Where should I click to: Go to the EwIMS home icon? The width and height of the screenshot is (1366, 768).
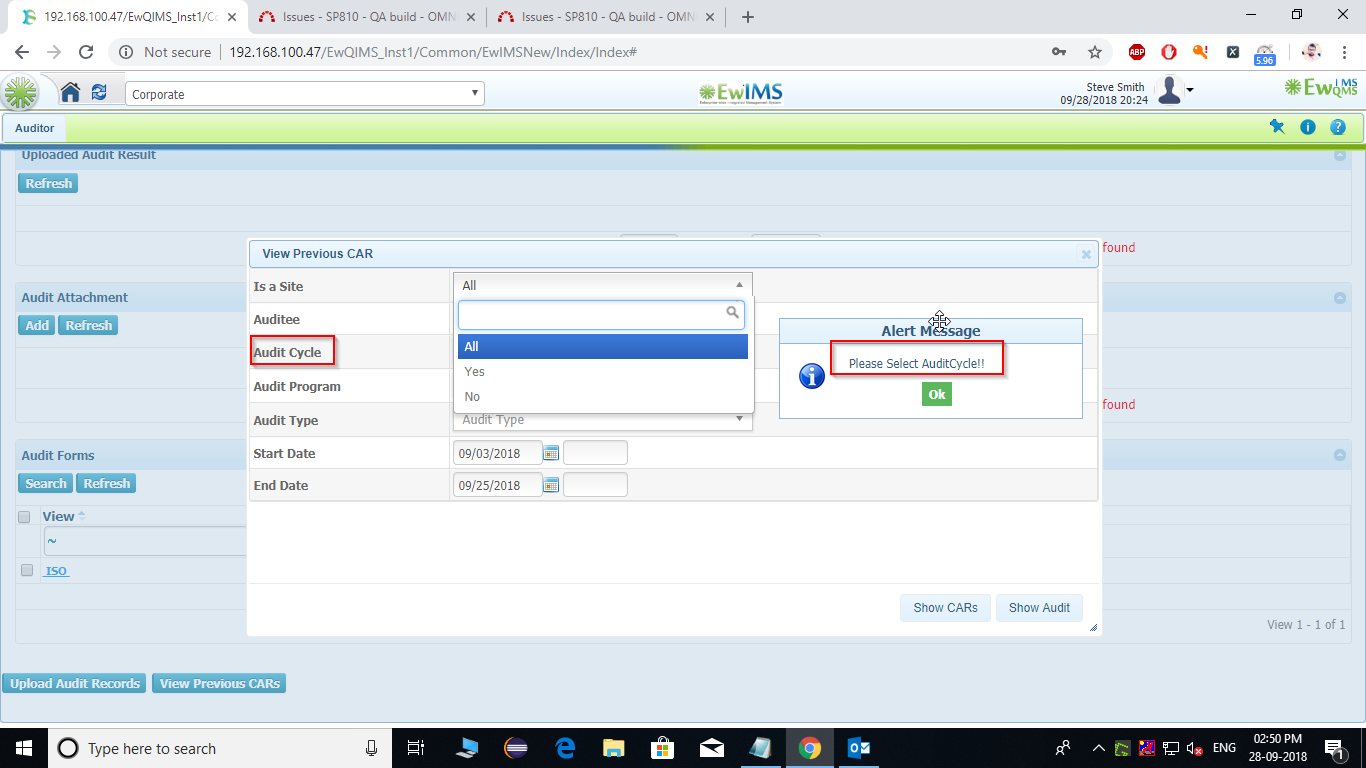point(70,93)
